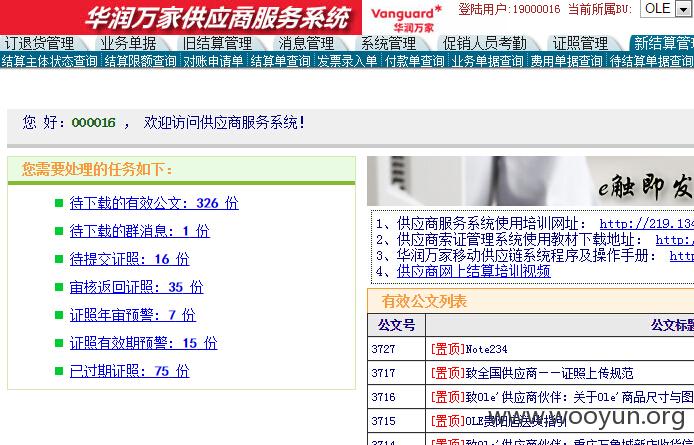Open 待下载的有效公文 326 份 link
The height and width of the screenshot is (445, 694).
[x=154, y=203]
